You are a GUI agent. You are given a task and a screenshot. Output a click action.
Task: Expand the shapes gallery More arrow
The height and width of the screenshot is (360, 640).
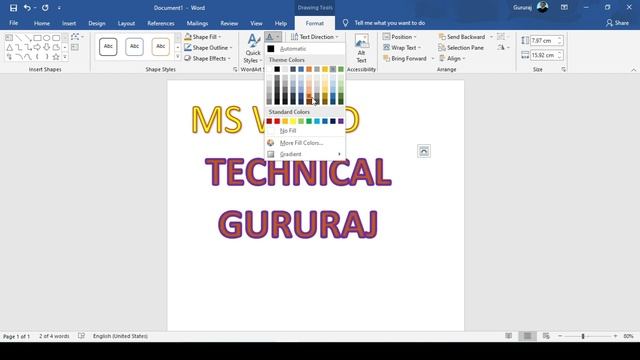coord(65,57)
